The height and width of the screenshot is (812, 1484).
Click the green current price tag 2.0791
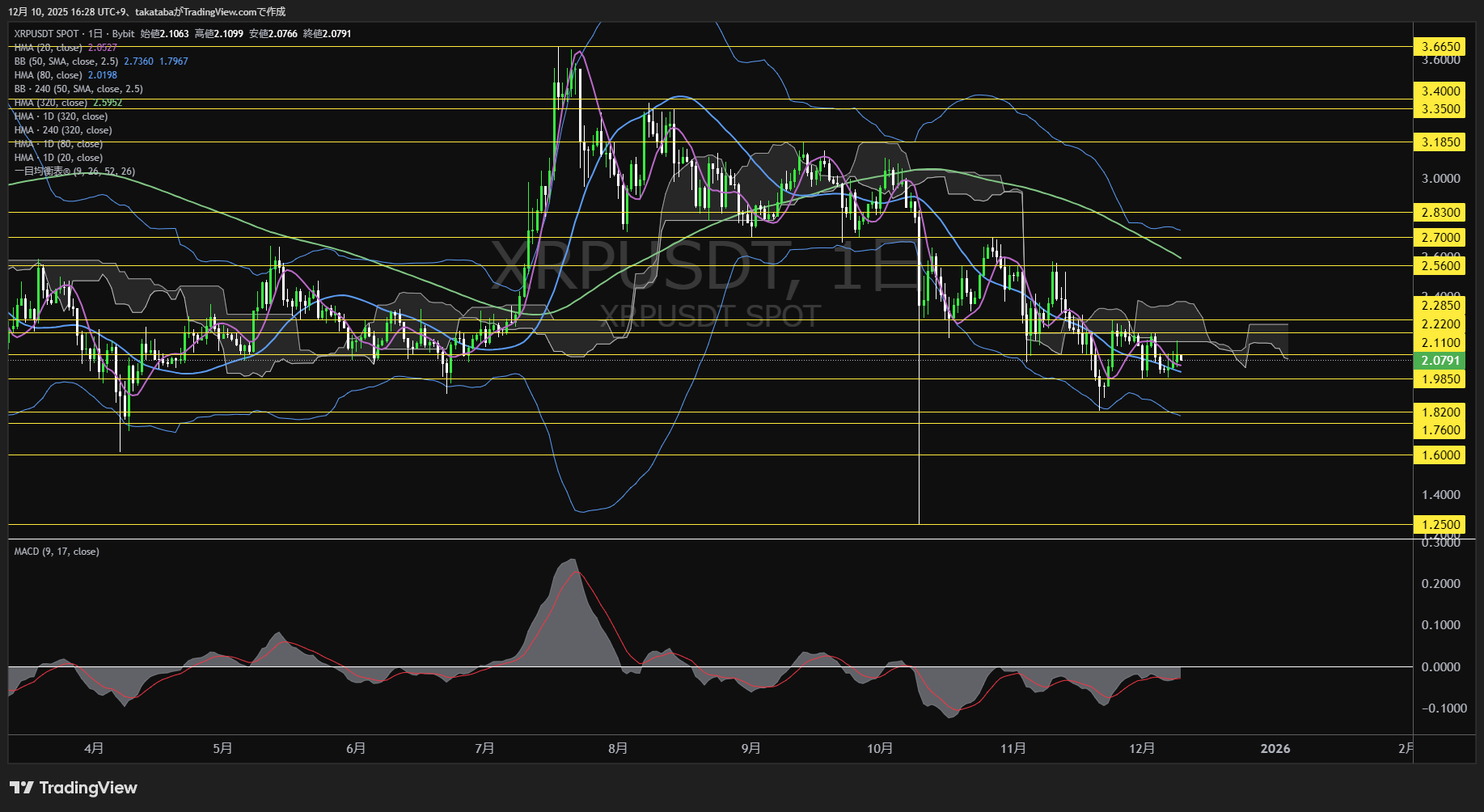pos(1441,361)
